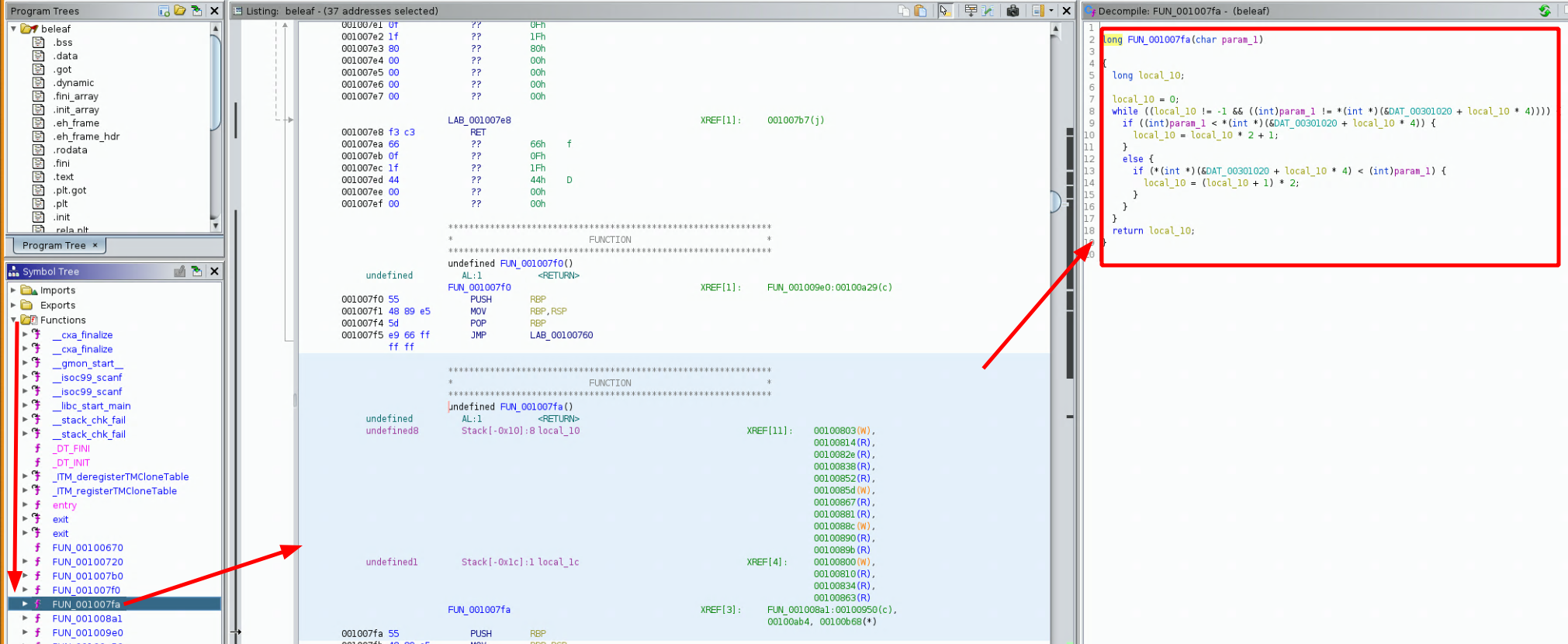1568x644 pixels.
Task: Open the browser field formatter
Action: coord(971,11)
